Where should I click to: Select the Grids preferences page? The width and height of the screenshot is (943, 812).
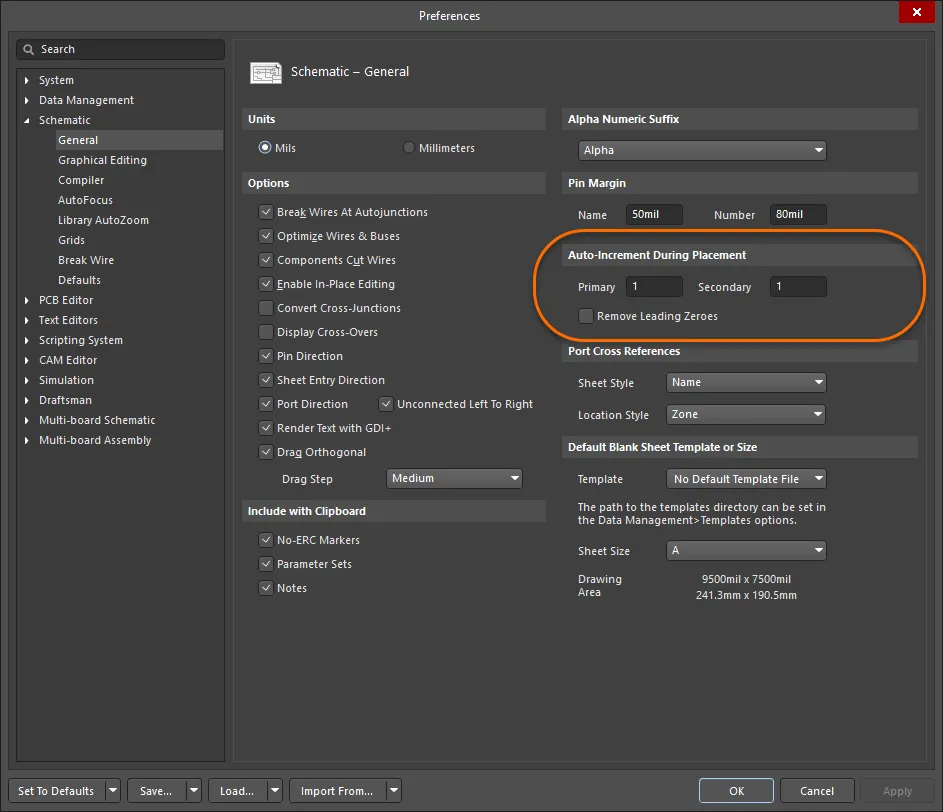pos(72,240)
